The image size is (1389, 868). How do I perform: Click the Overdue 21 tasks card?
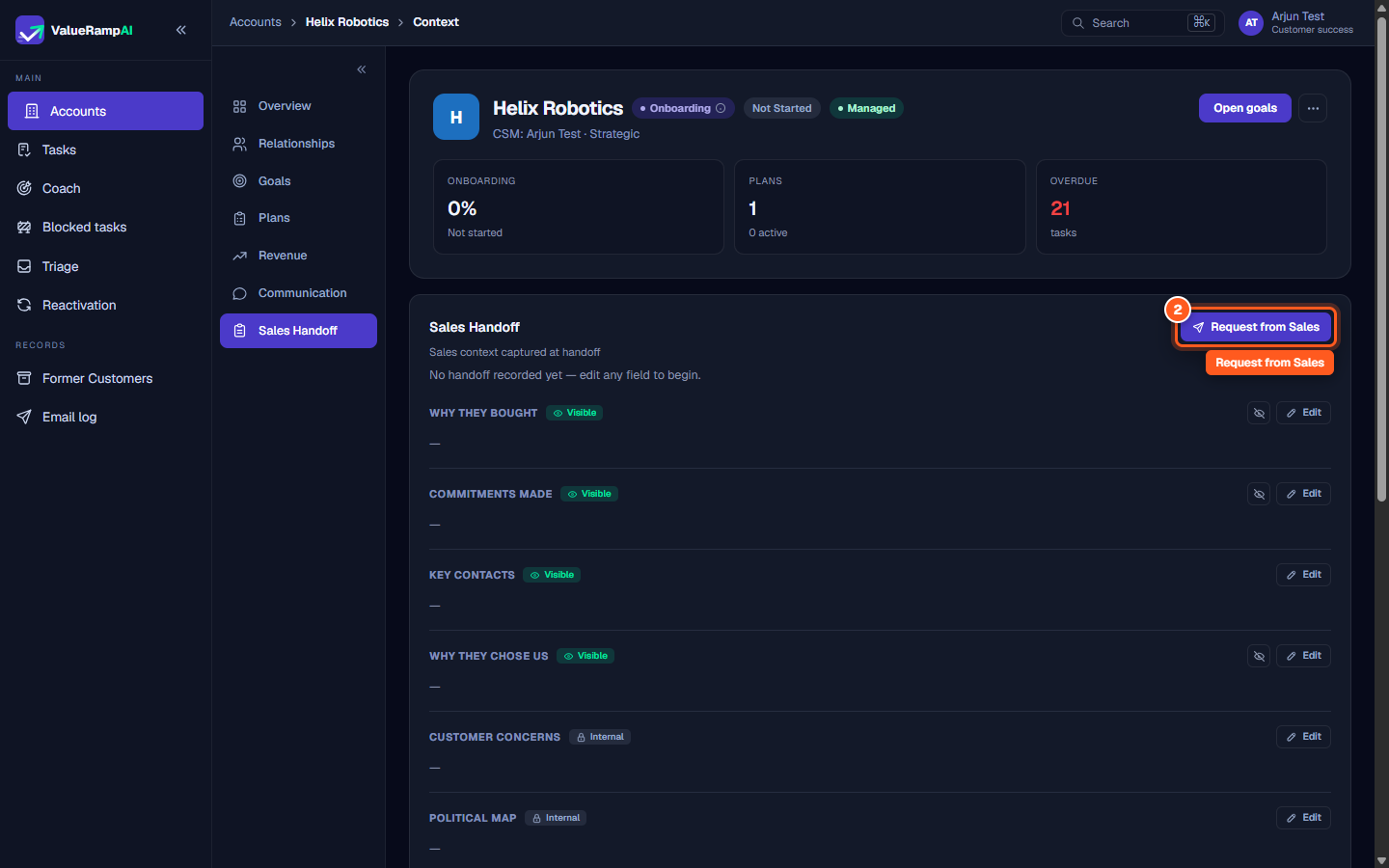click(1182, 206)
